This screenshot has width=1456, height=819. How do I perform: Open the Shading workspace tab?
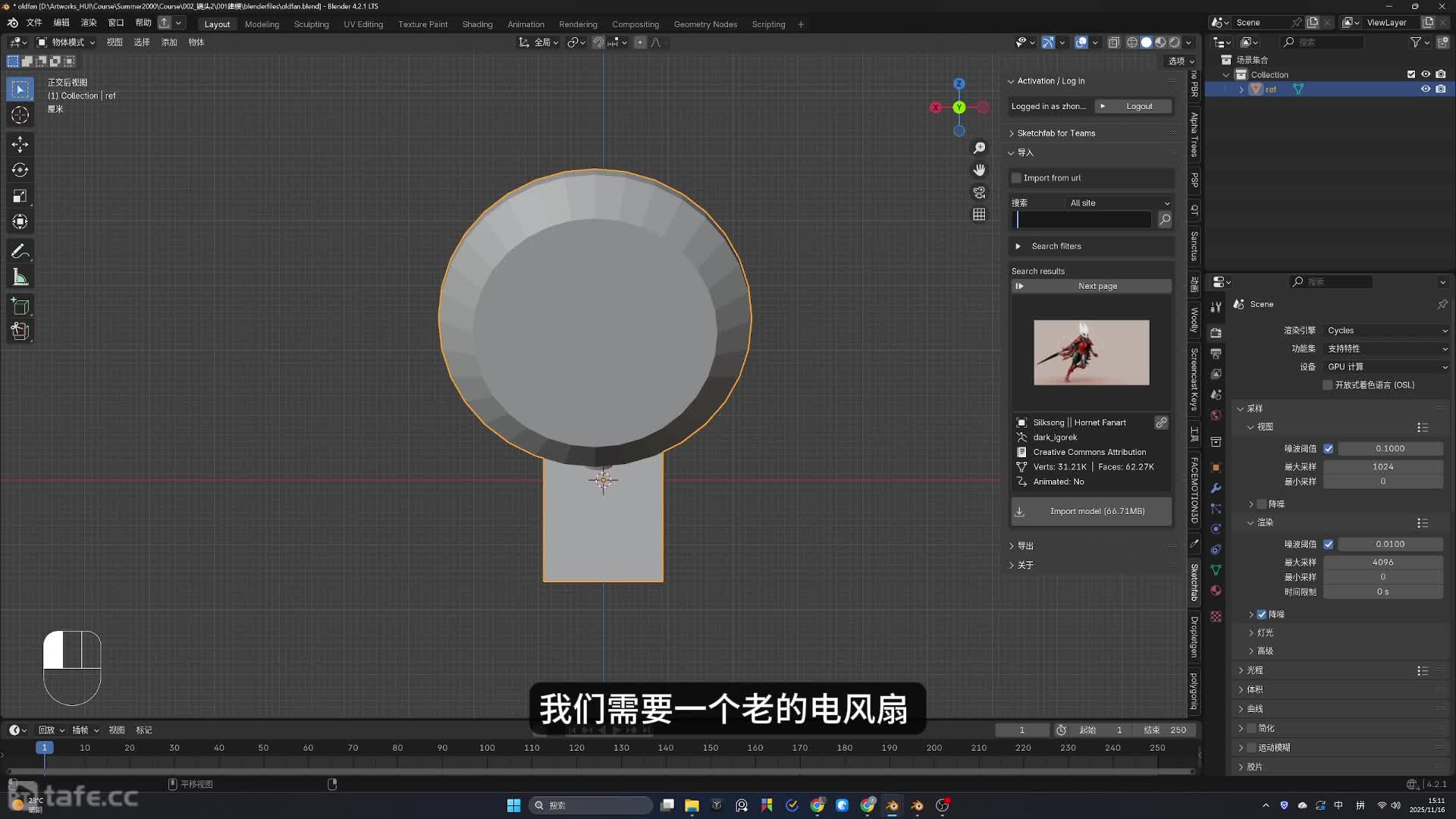pyautogui.click(x=477, y=24)
